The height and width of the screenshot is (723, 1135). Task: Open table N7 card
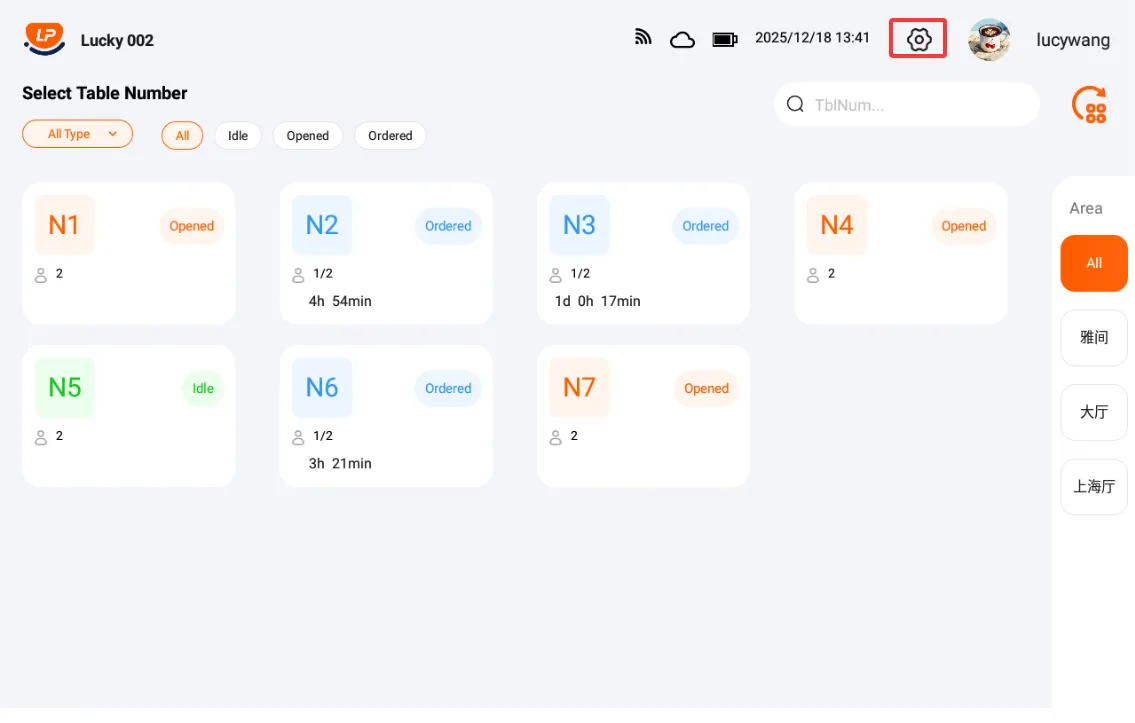tap(644, 415)
